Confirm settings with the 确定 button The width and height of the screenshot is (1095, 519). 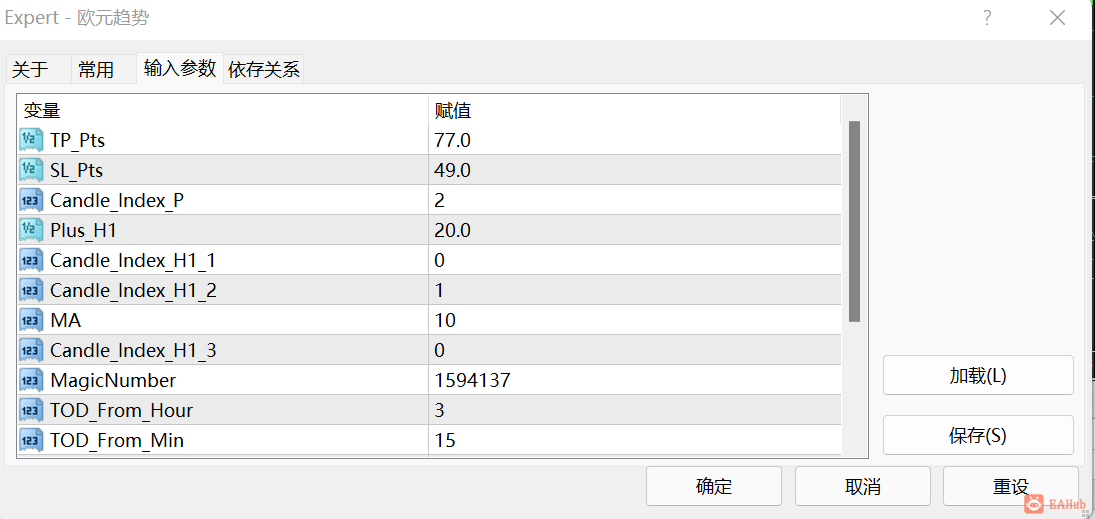pyautogui.click(x=714, y=486)
